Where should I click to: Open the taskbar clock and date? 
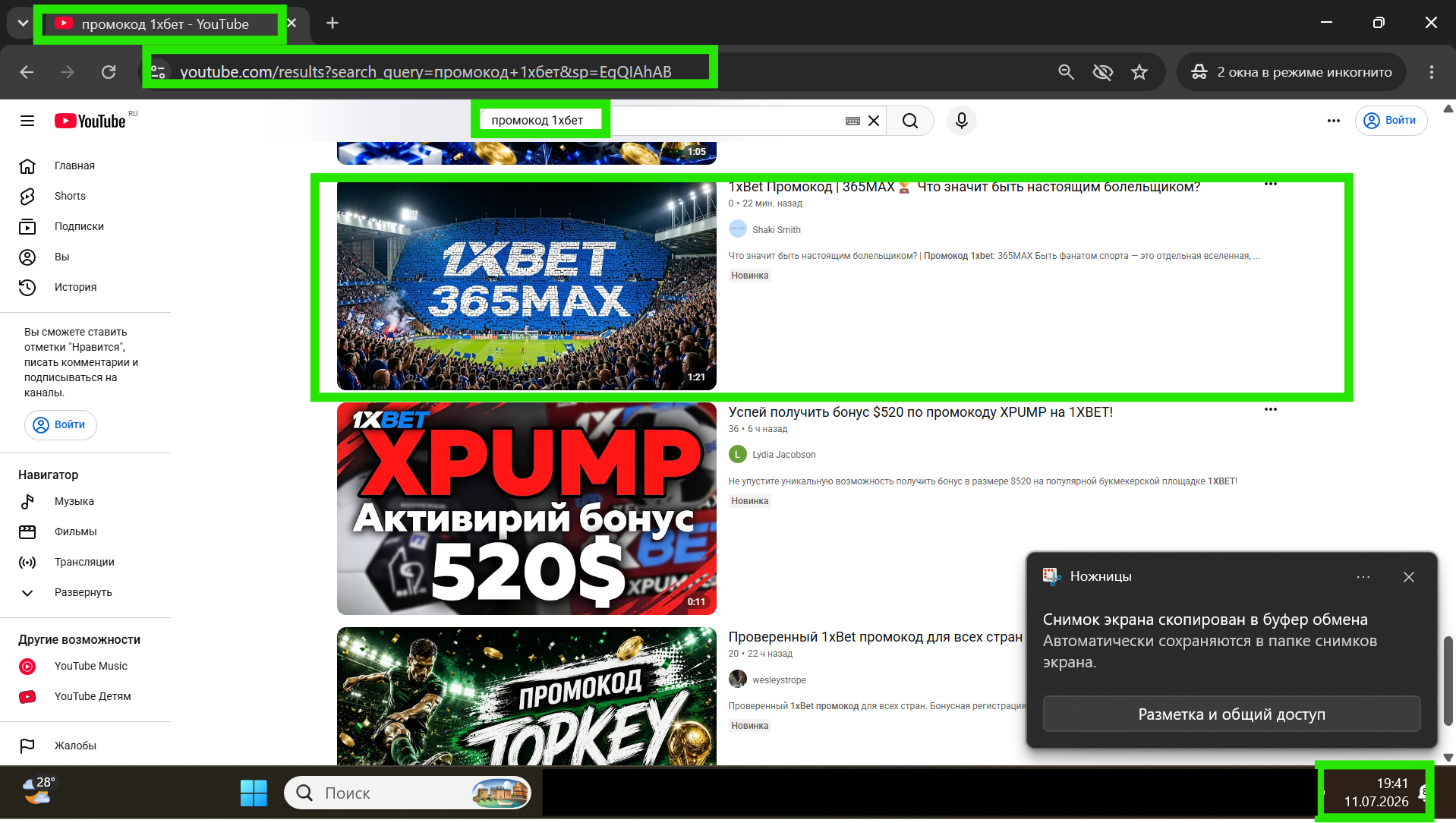[x=1376, y=793]
